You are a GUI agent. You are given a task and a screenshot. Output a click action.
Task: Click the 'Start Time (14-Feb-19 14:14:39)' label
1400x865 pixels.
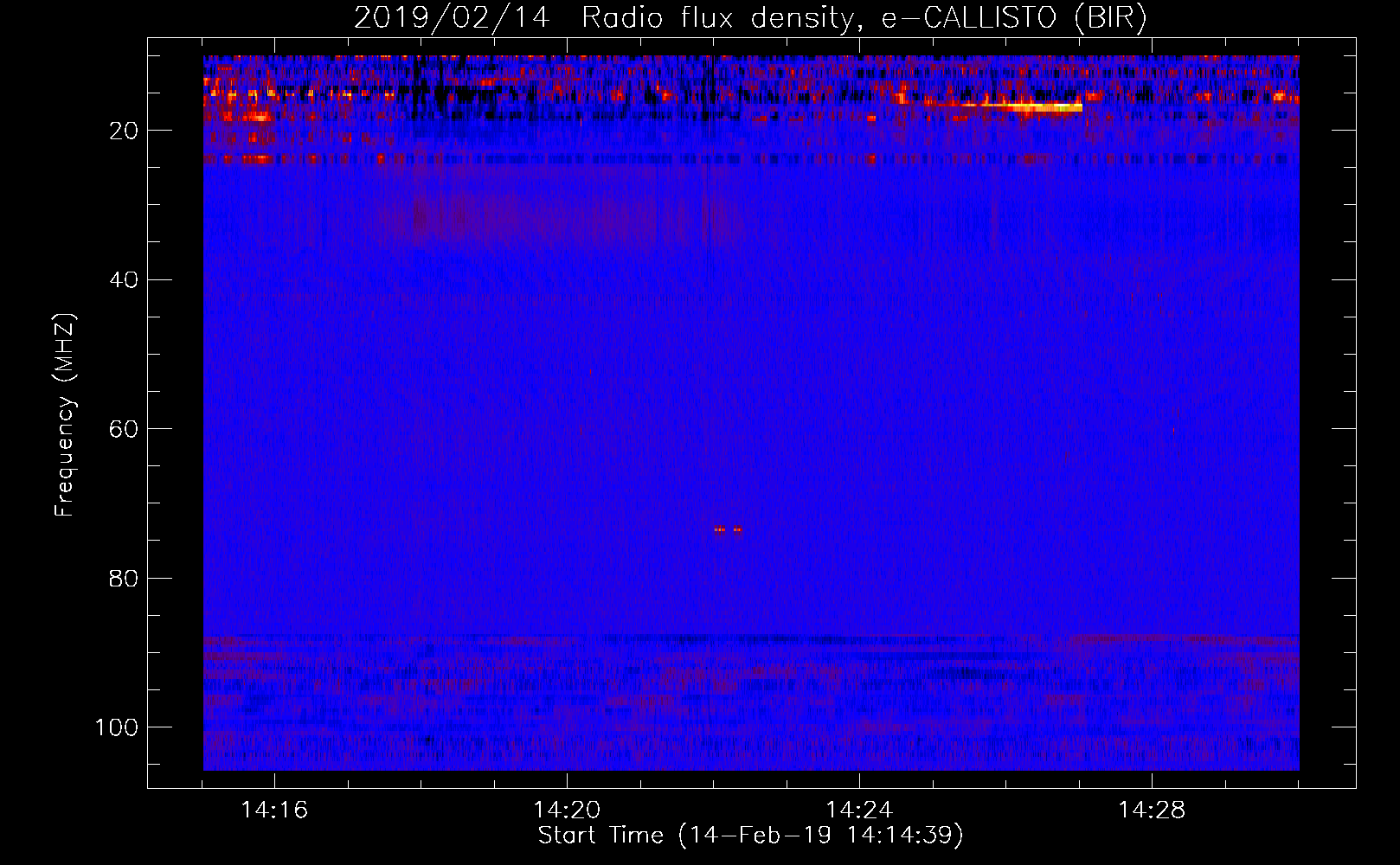click(750, 836)
